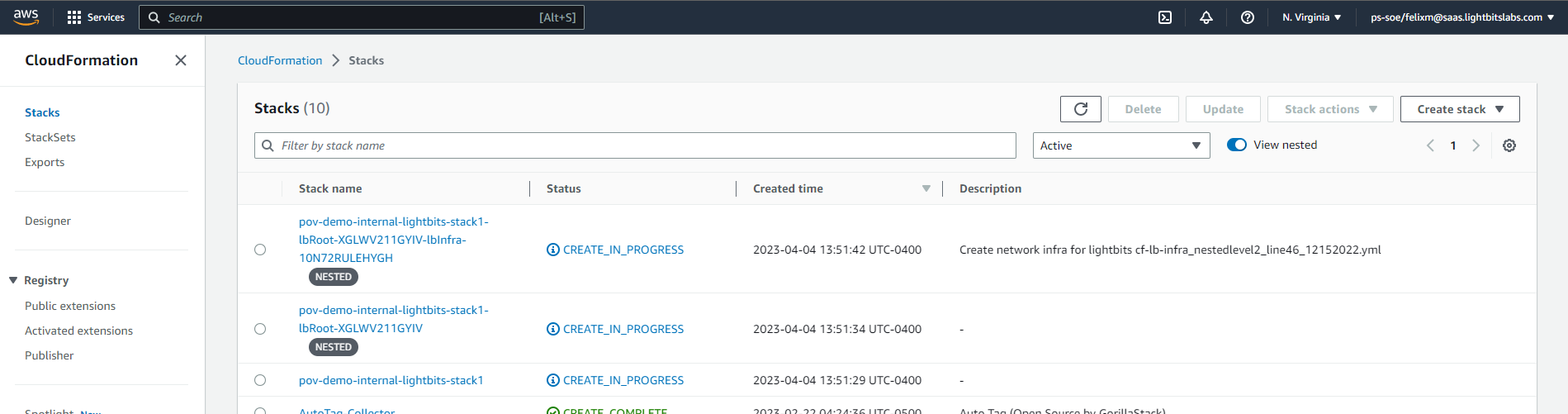Open Publisher in Registry
The width and height of the screenshot is (1568, 414).
[x=50, y=355]
